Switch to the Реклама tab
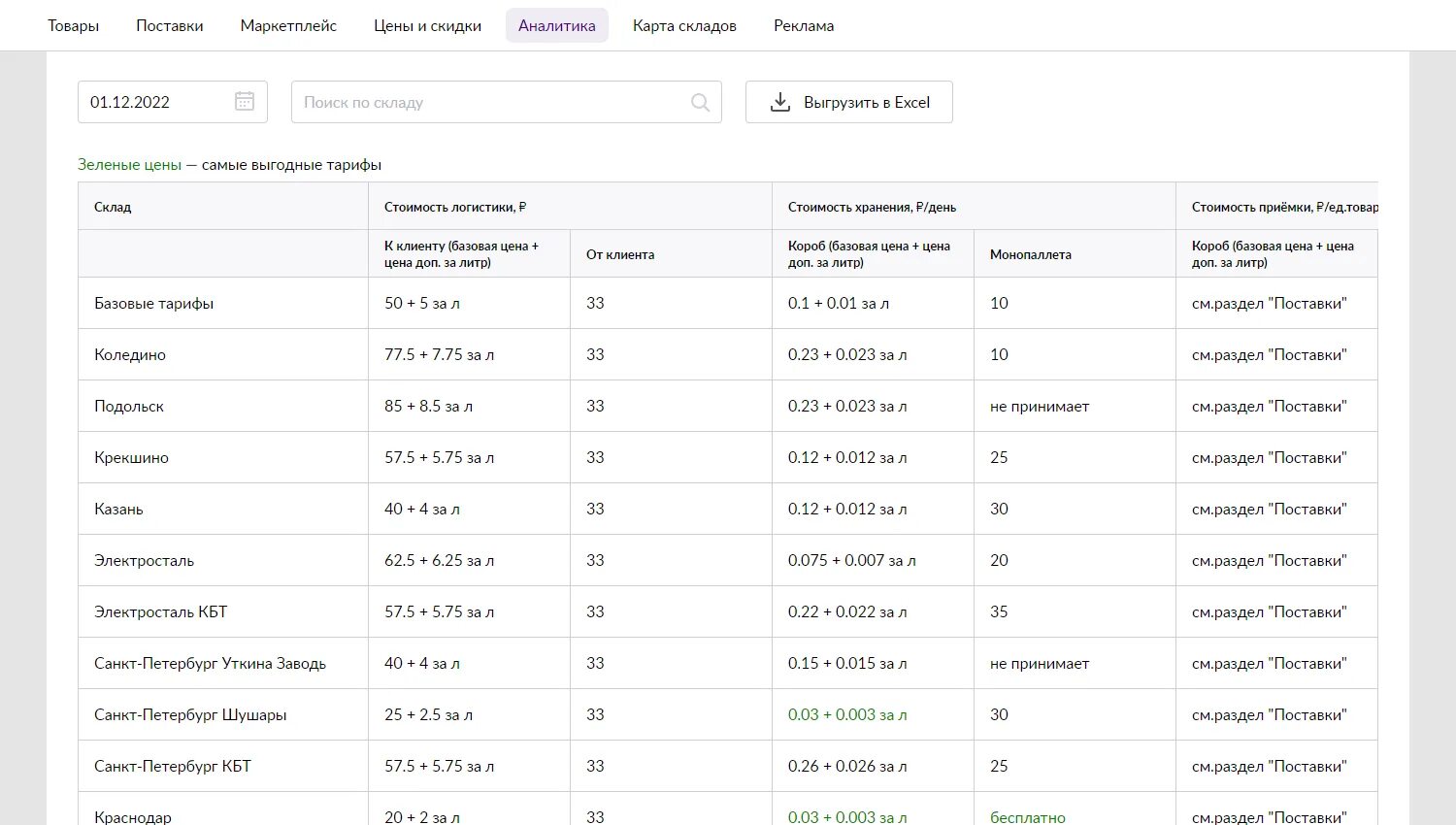The image size is (1456, 825). tap(804, 26)
